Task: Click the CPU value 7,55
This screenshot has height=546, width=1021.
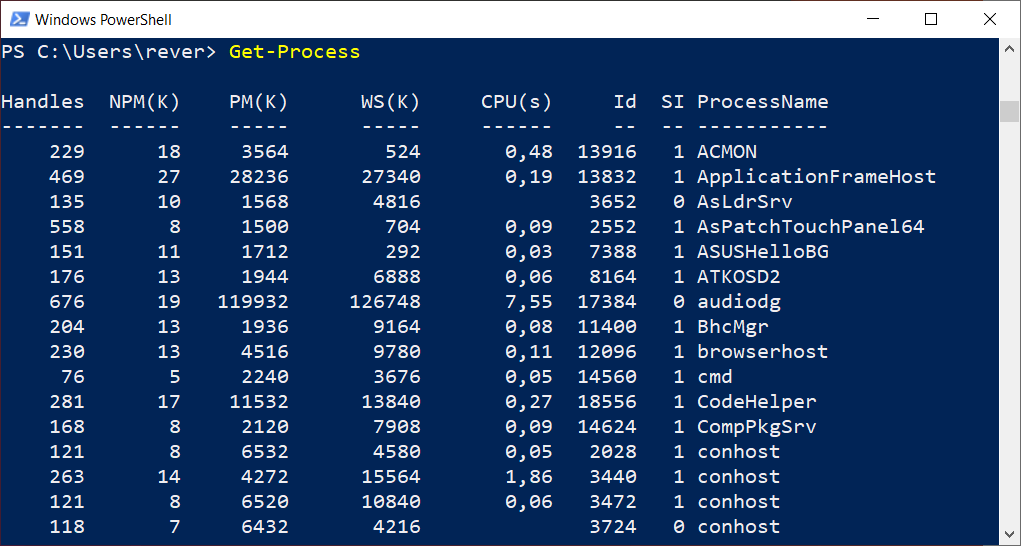Action: (x=529, y=302)
